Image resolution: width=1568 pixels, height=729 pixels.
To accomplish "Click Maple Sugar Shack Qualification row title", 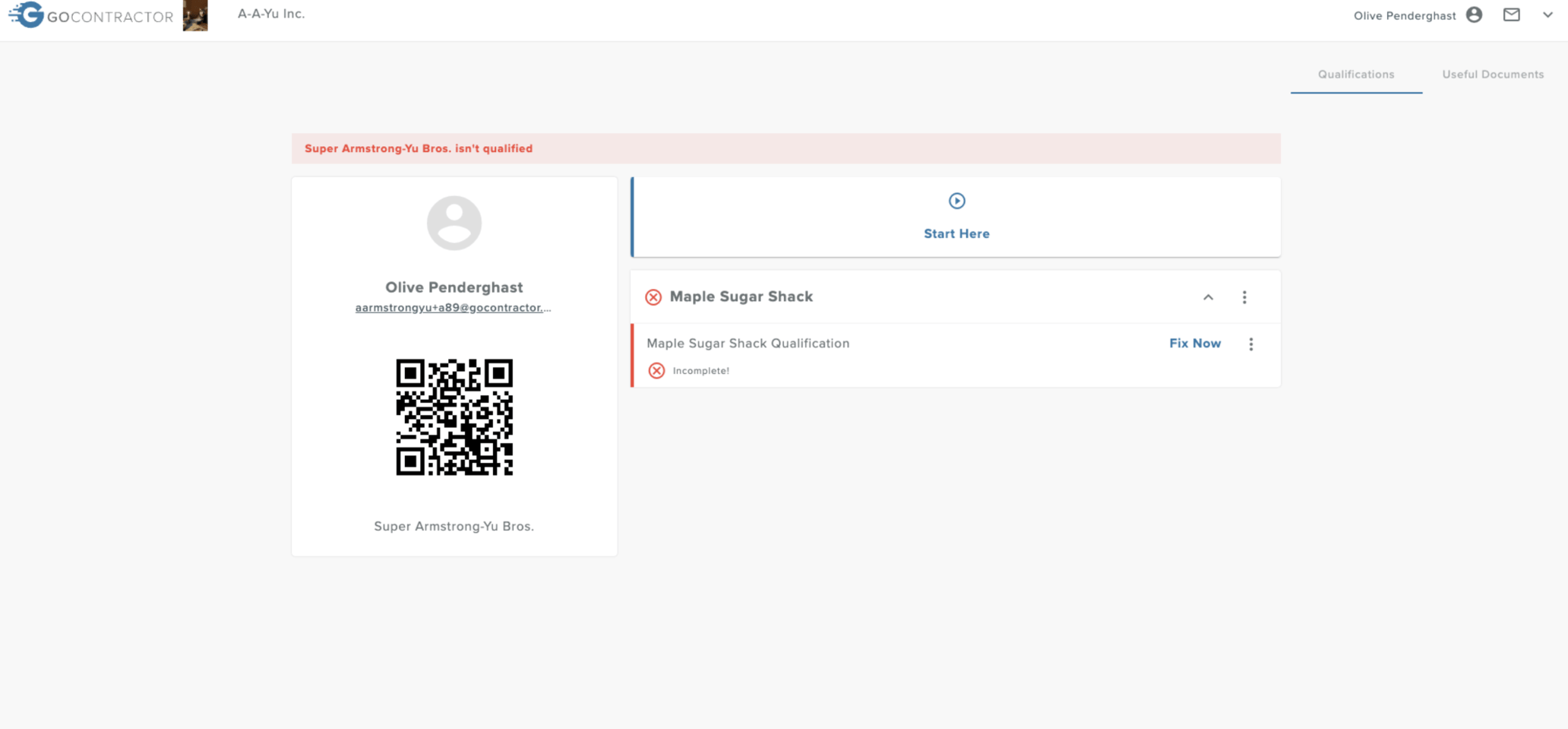I will [748, 344].
